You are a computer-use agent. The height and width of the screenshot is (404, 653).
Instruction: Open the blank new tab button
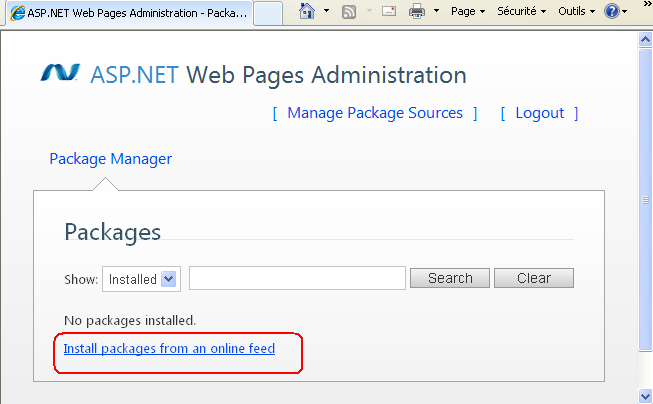(x=267, y=13)
